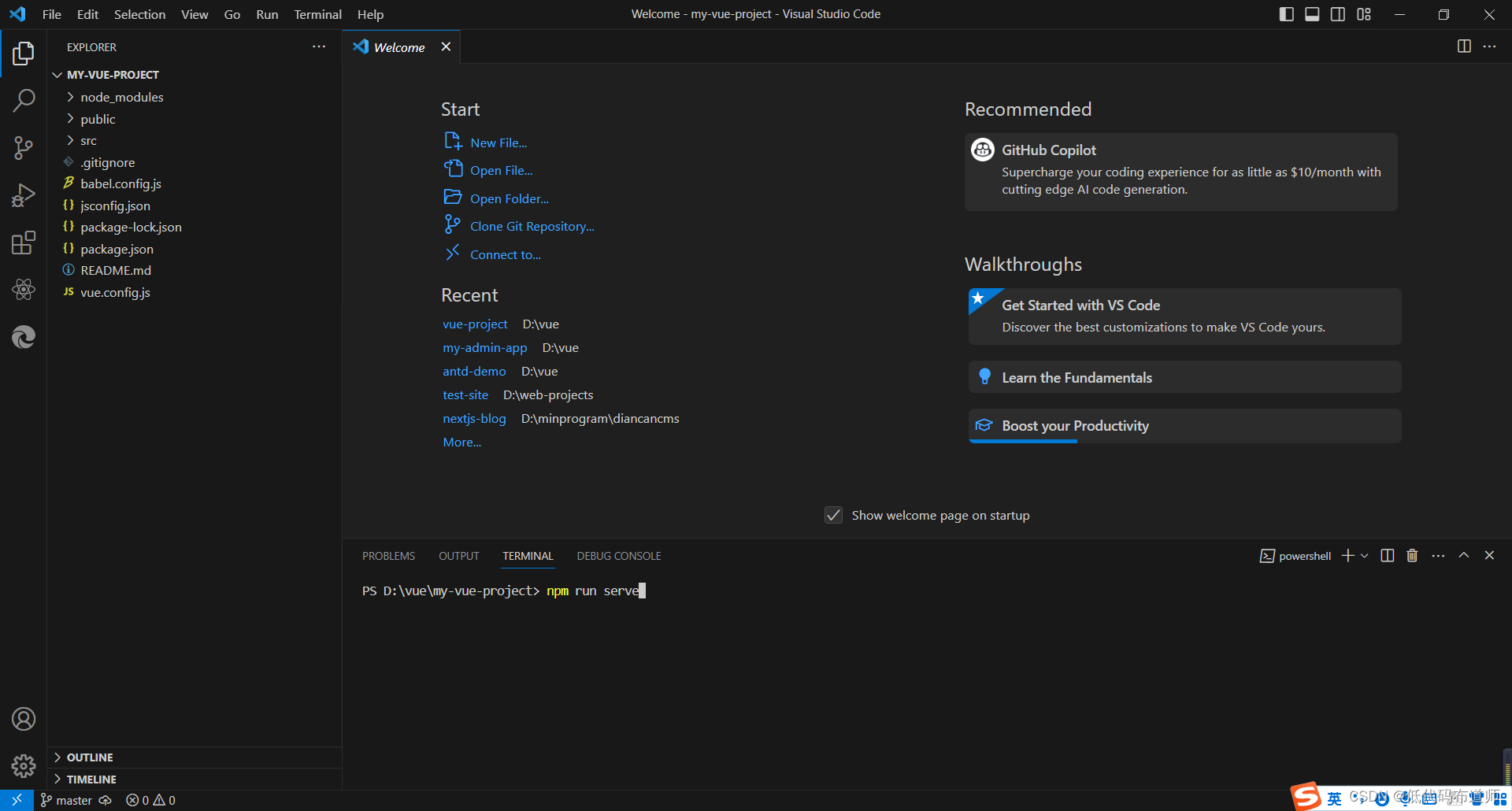Select the powershell terminal label
The image size is (1512, 811).
pyautogui.click(x=1295, y=556)
